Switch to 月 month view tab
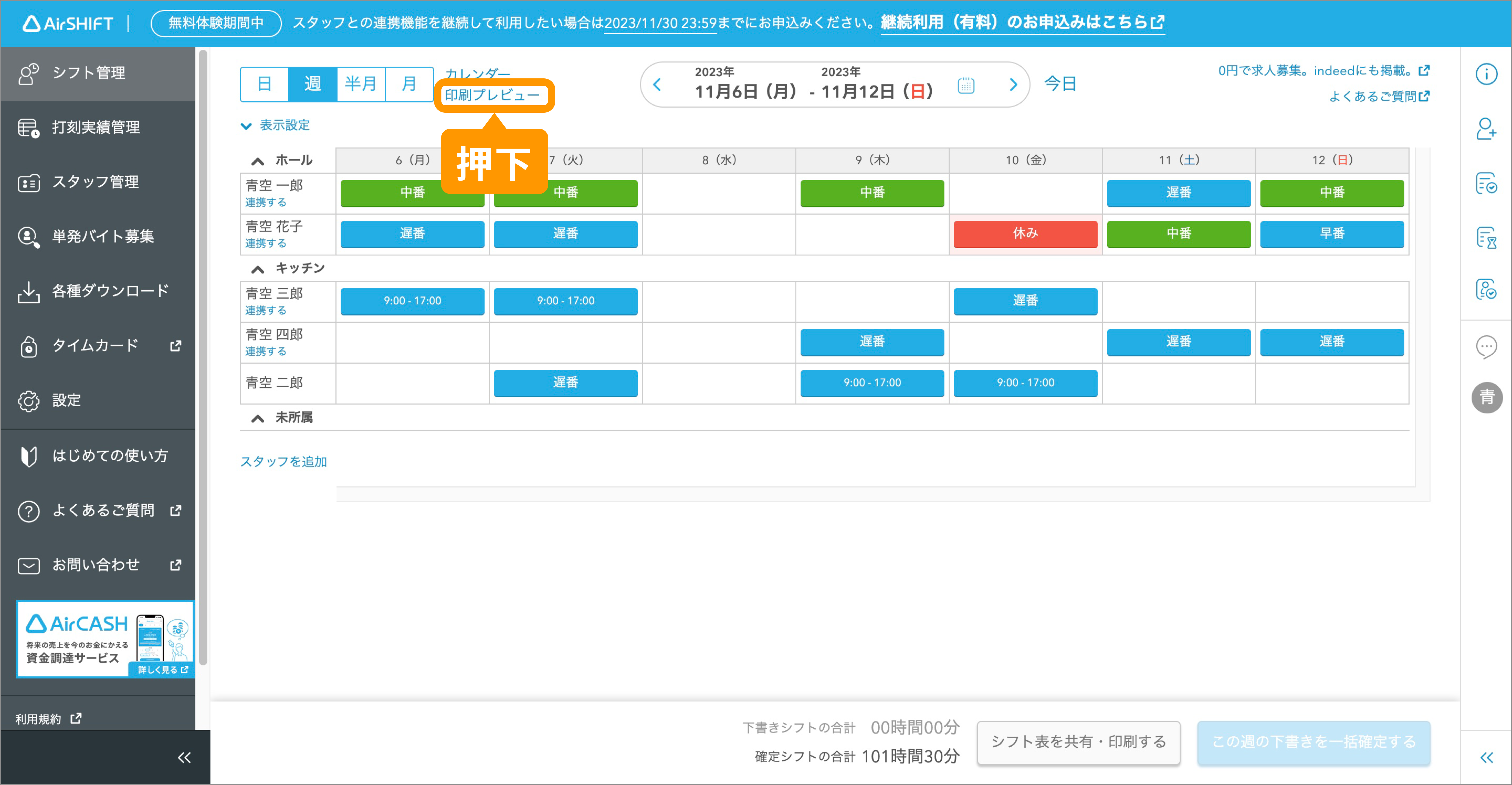 (408, 84)
